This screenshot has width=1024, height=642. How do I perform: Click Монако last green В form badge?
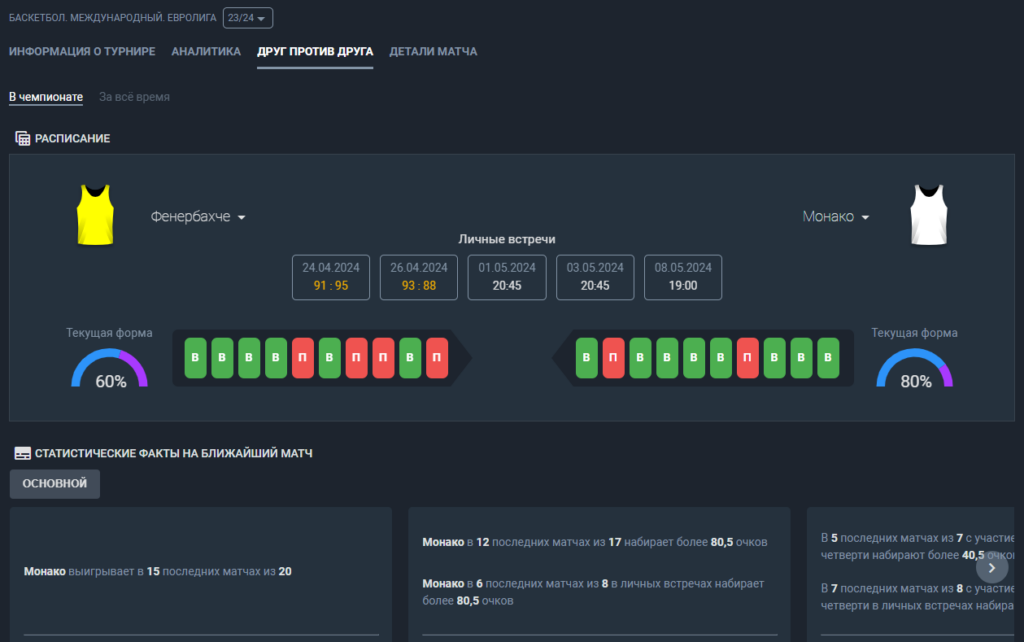pyautogui.click(x=828, y=358)
